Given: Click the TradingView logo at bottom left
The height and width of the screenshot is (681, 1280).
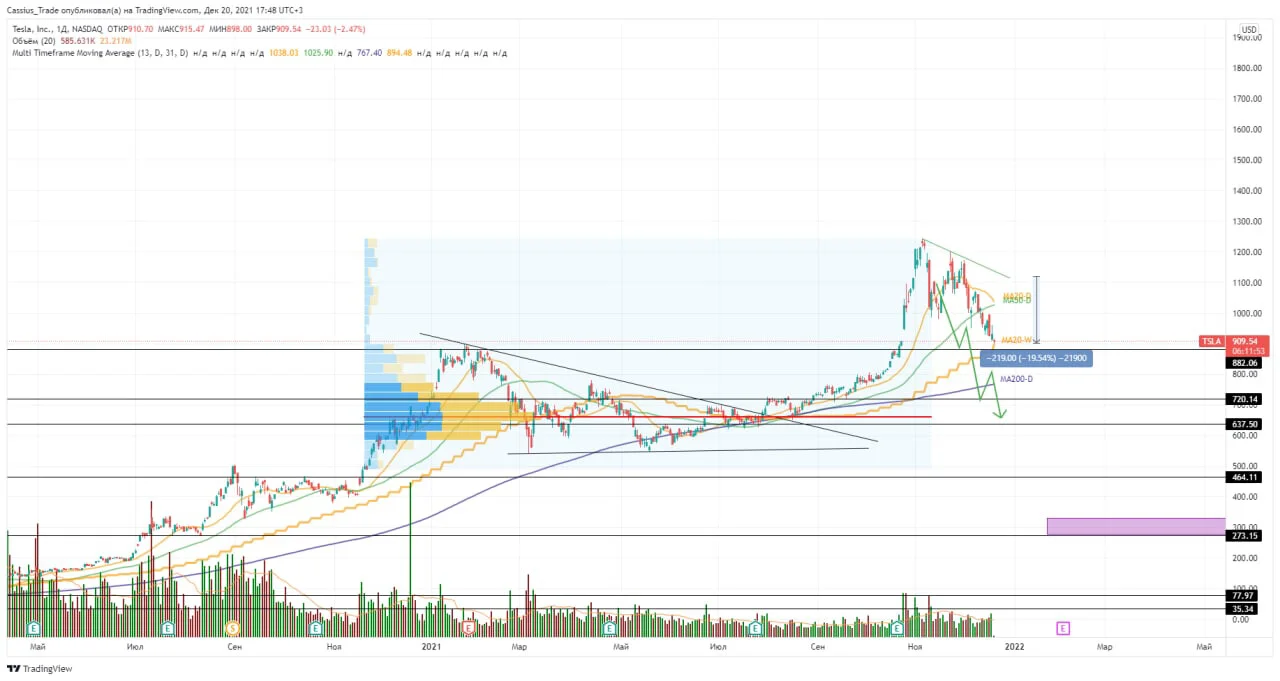Looking at the screenshot, I should point(40,669).
